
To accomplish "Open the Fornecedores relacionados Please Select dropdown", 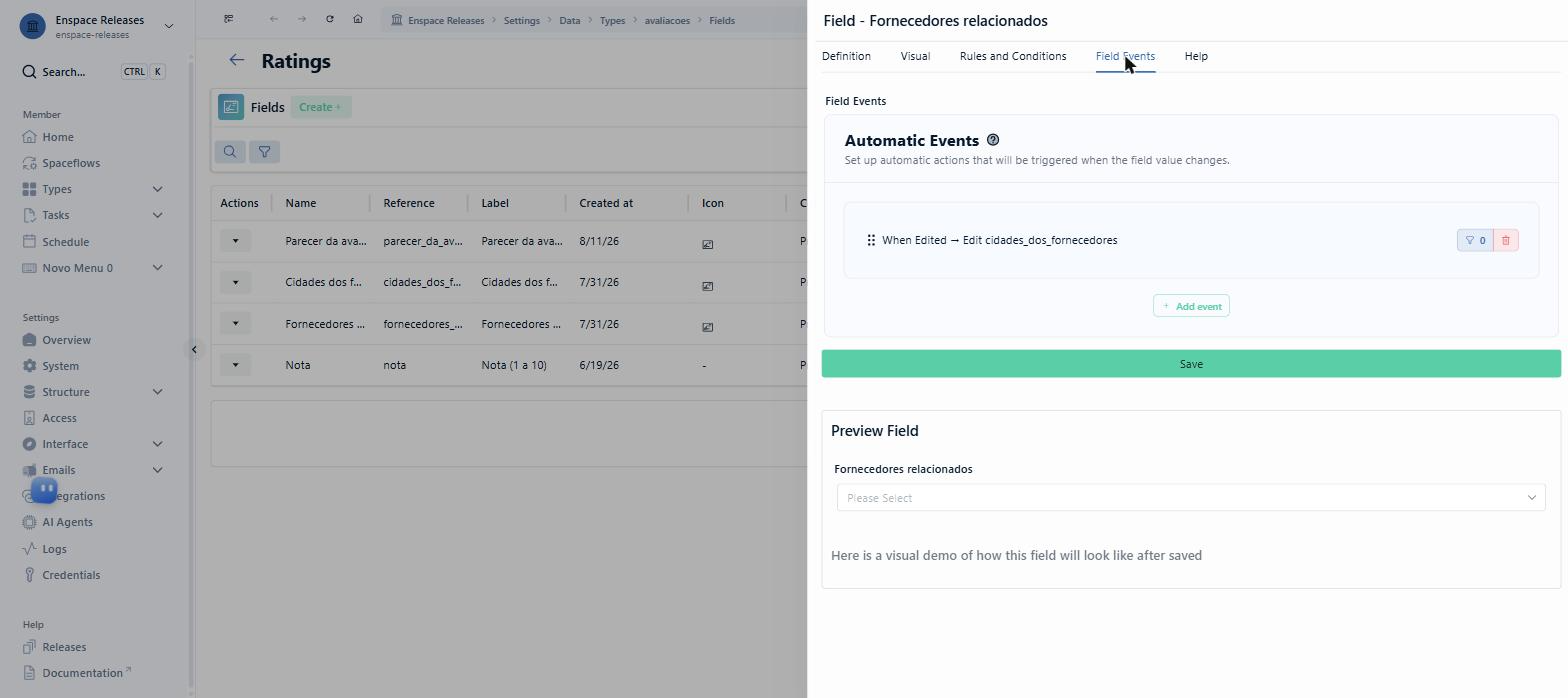I will pyautogui.click(x=1191, y=498).
